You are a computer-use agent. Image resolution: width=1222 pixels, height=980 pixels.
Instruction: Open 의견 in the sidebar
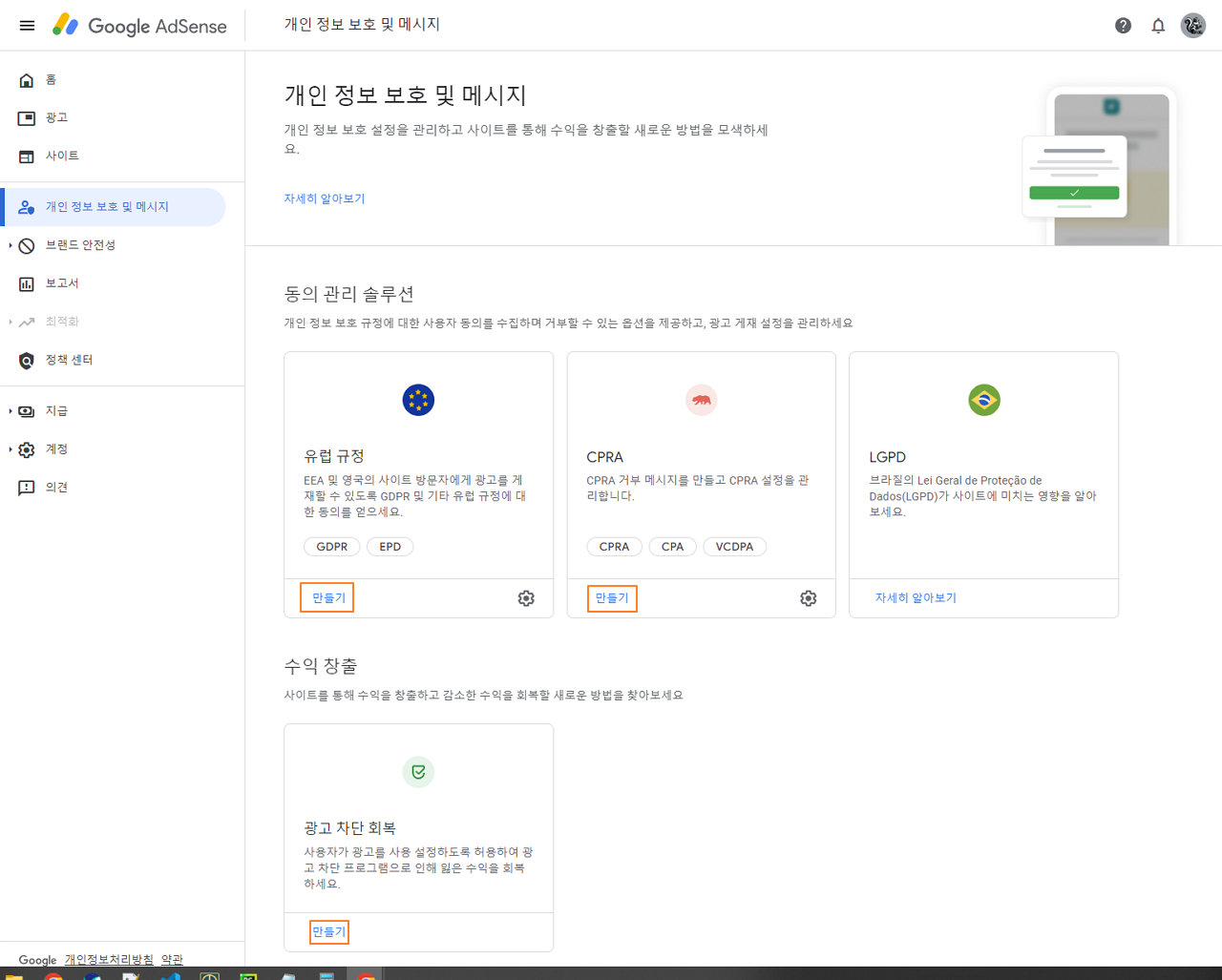click(56, 488)
